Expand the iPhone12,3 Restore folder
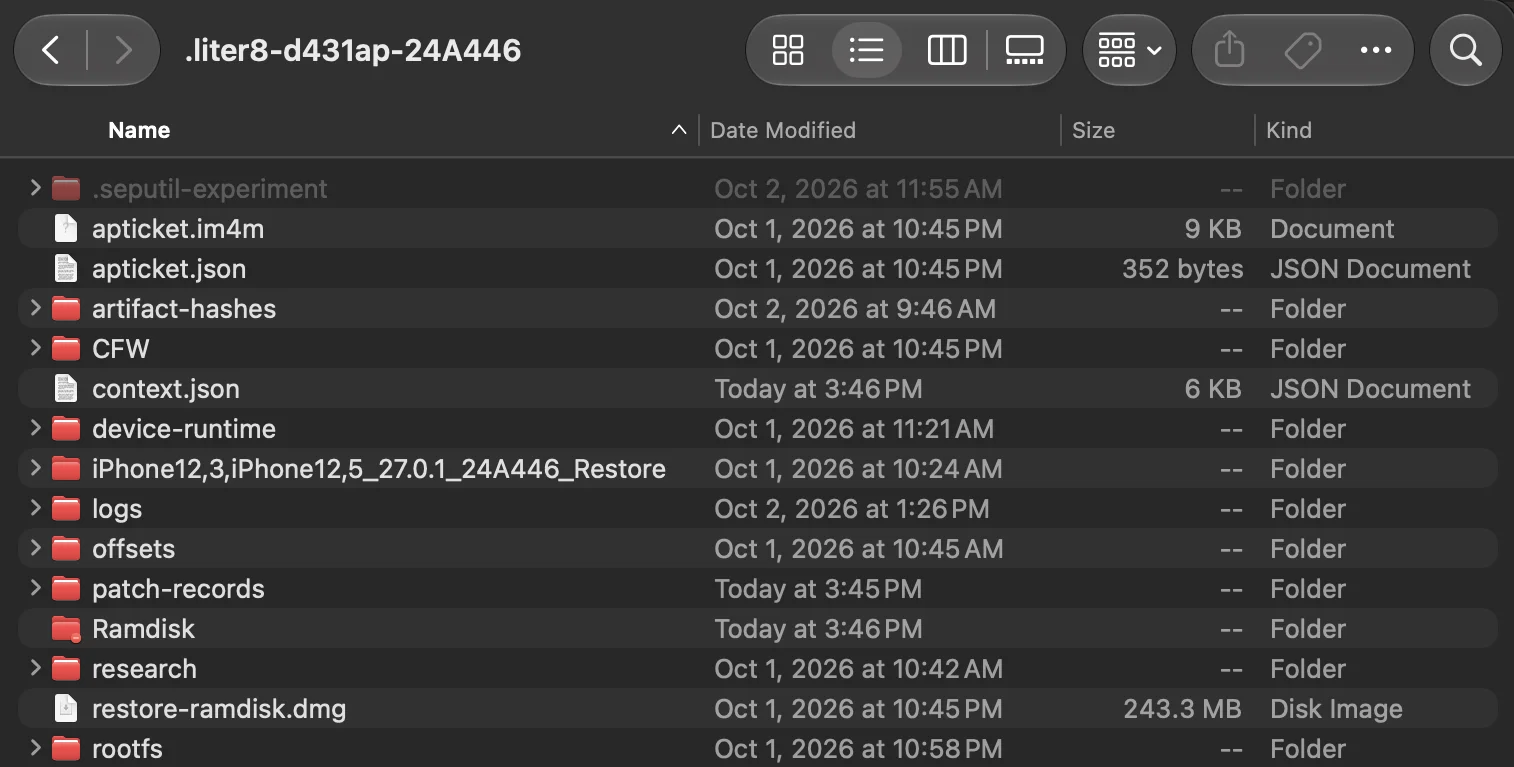 click(36, 468)
